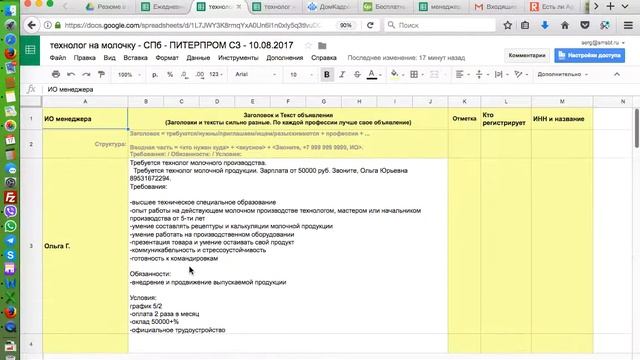The image size is (640, 360).
Task: Open the Дополнительно toolbar dropdown
Action: click(562, 74)
